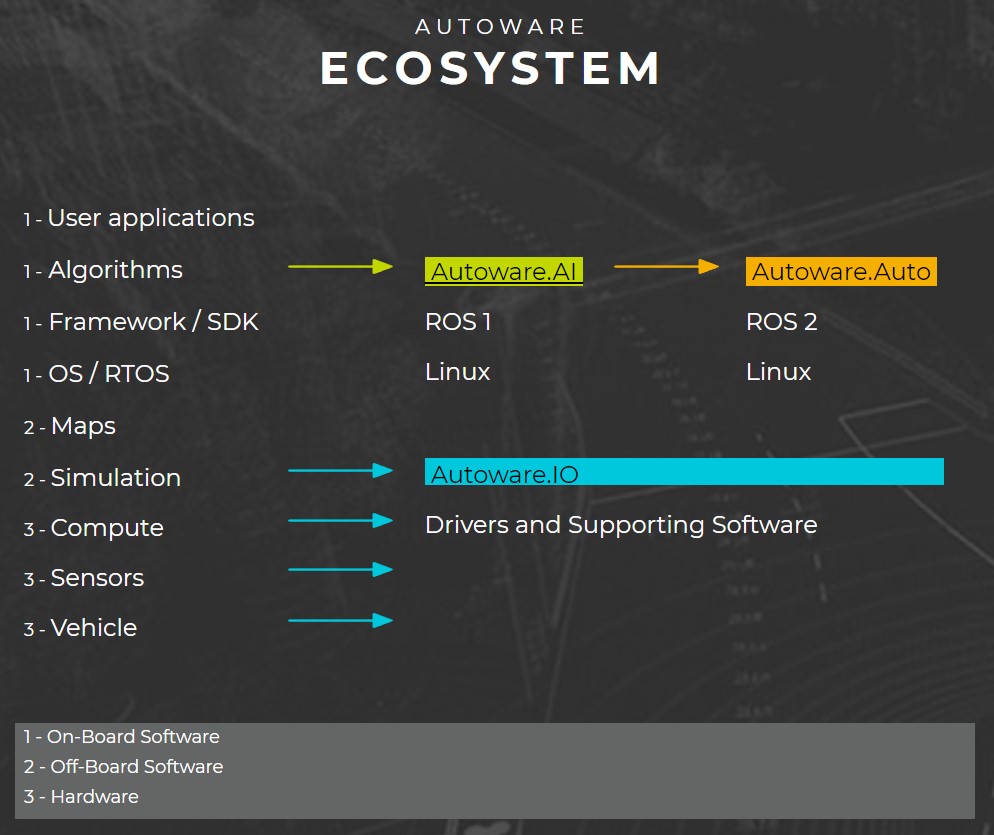Select the Framework / SDK list item
The width and height of the screenshot is (994, 835).
click(x=153, y=322)
